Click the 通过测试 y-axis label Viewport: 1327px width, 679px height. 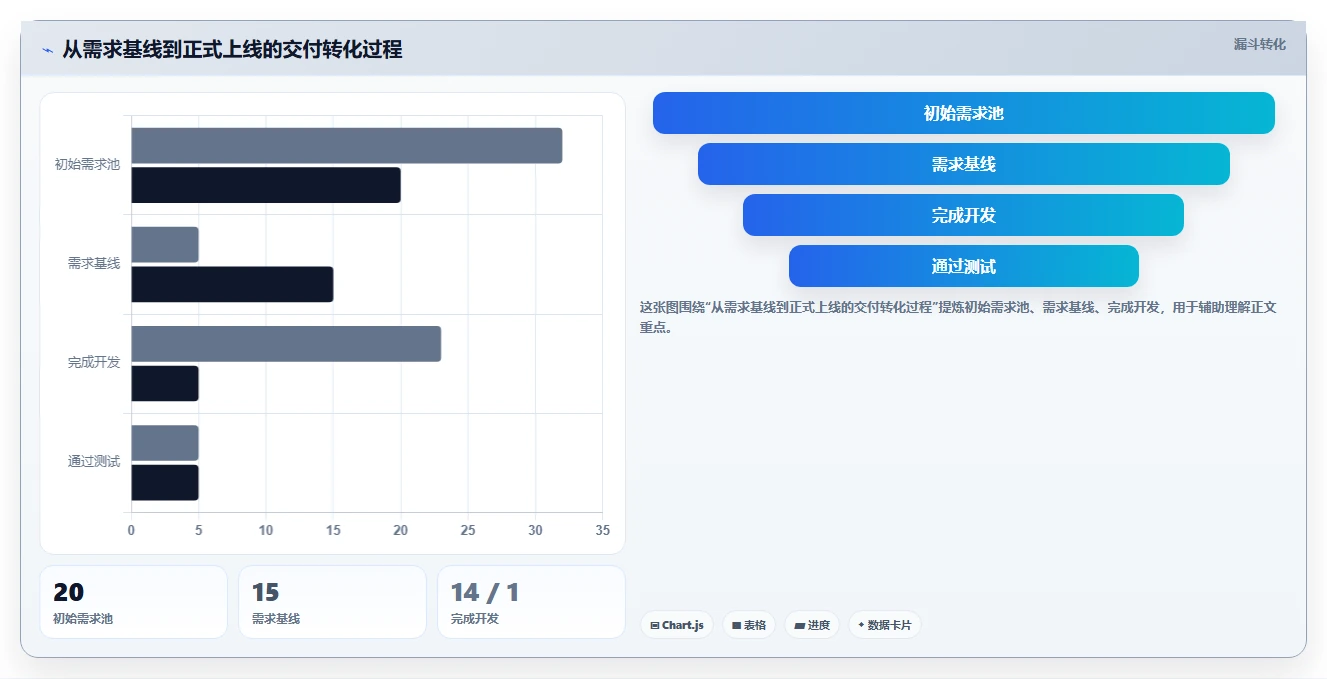click(x=94, y=461)
